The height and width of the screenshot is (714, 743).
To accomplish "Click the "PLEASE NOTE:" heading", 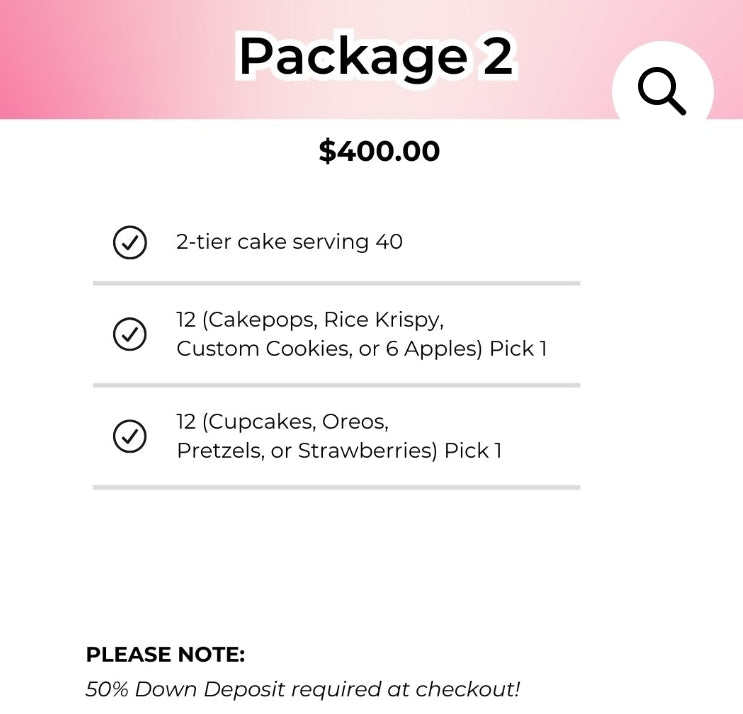I will [165, 655].
